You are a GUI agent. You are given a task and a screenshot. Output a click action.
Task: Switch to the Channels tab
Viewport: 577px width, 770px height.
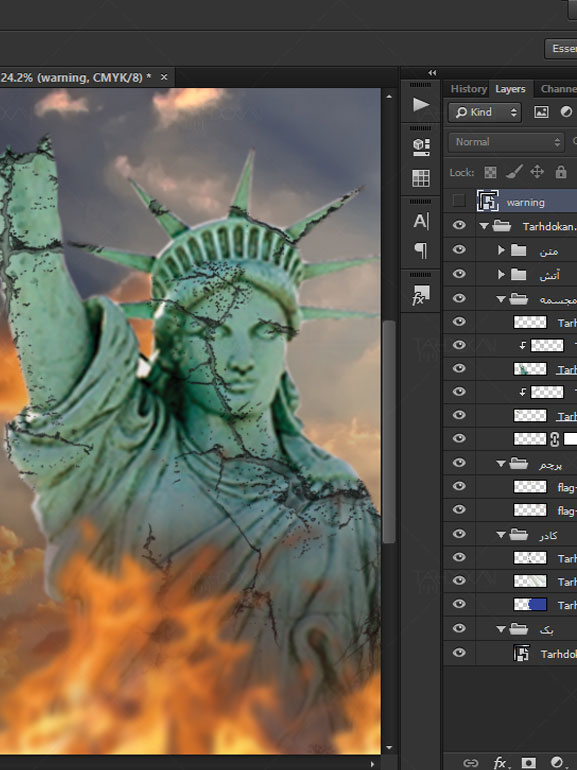[558, 89]
